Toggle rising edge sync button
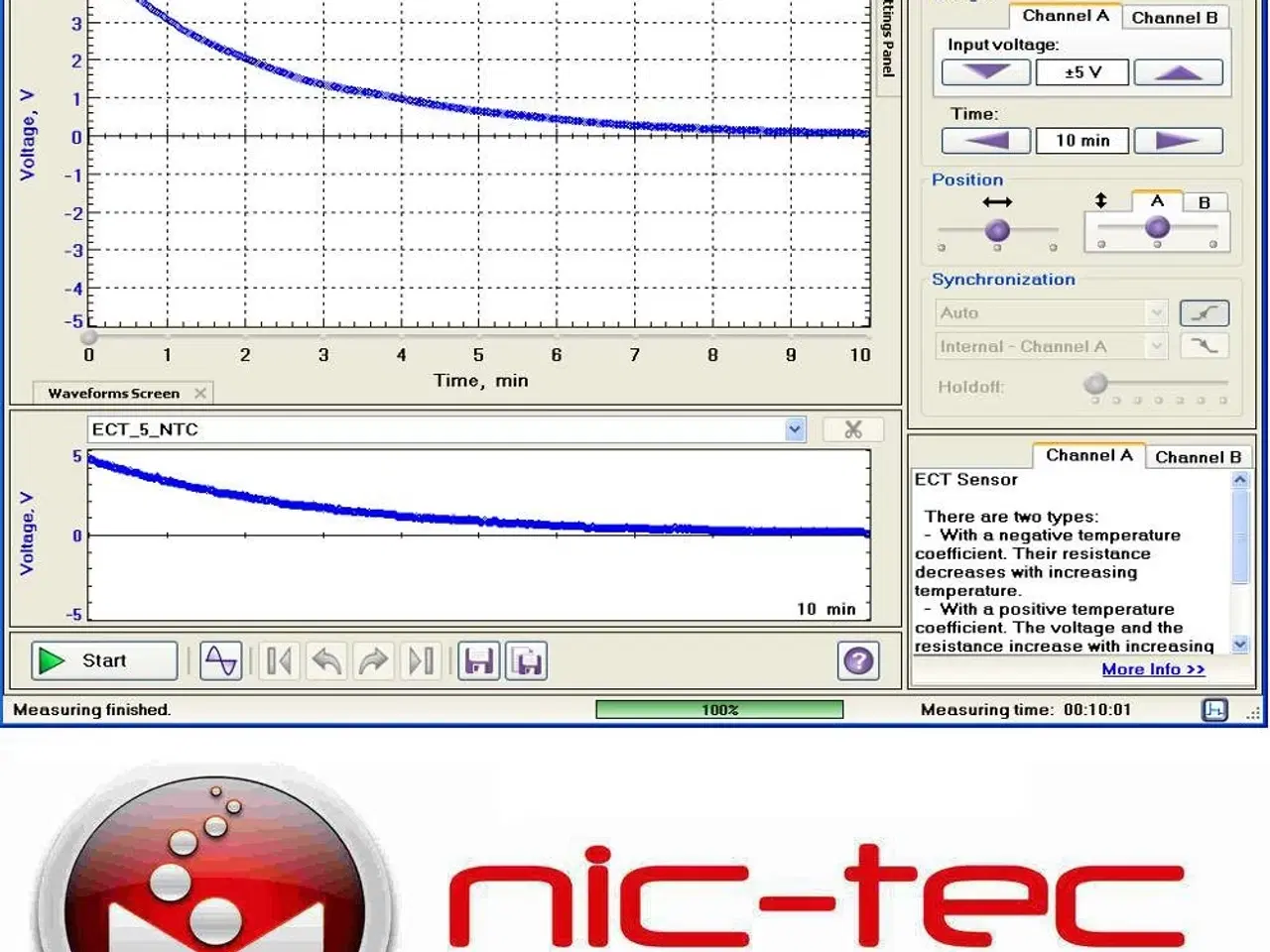Screen dimensions: 1270x952 (1205, 313)
